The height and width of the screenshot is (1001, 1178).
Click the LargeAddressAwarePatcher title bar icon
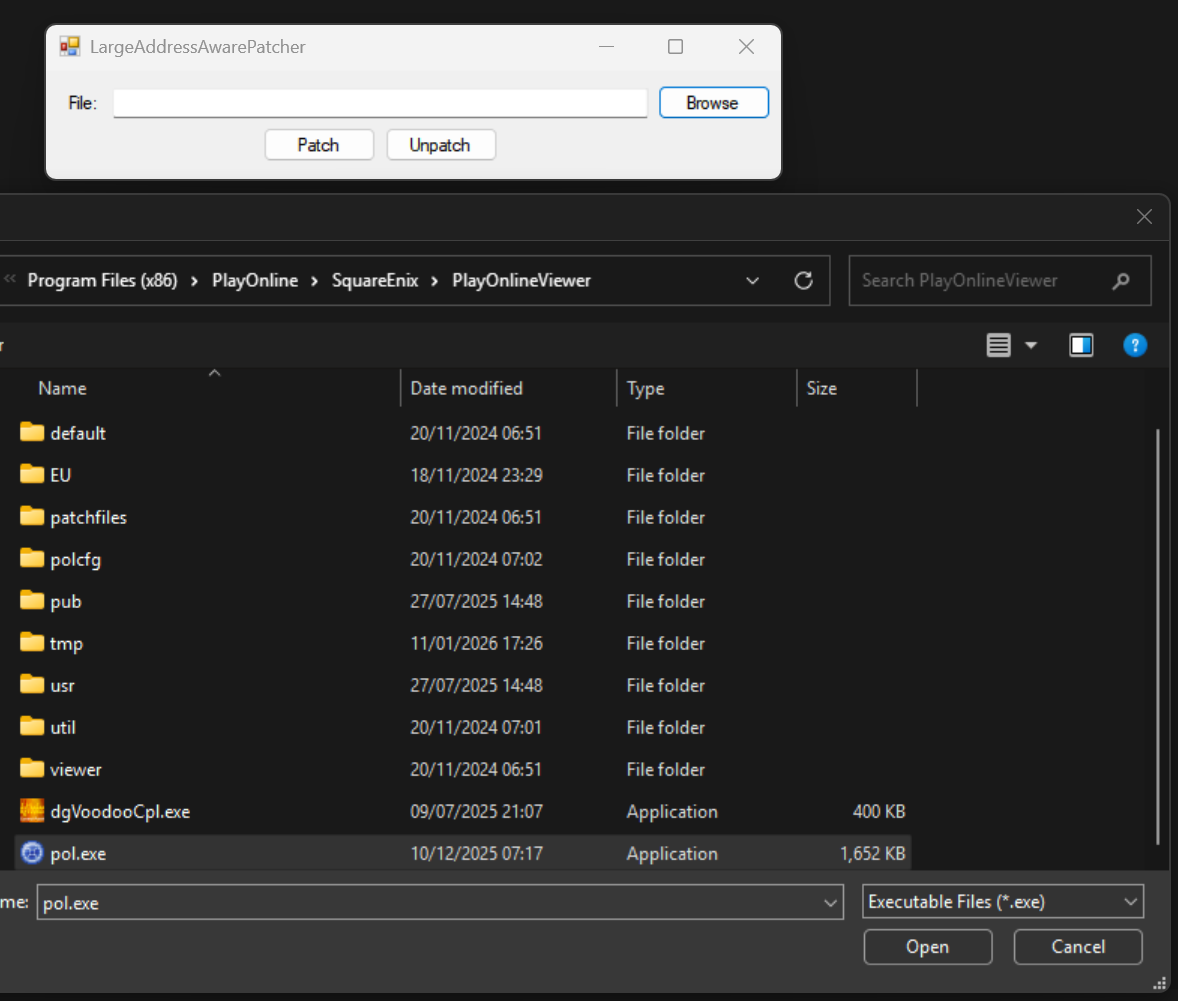click(x=69, y=47)
